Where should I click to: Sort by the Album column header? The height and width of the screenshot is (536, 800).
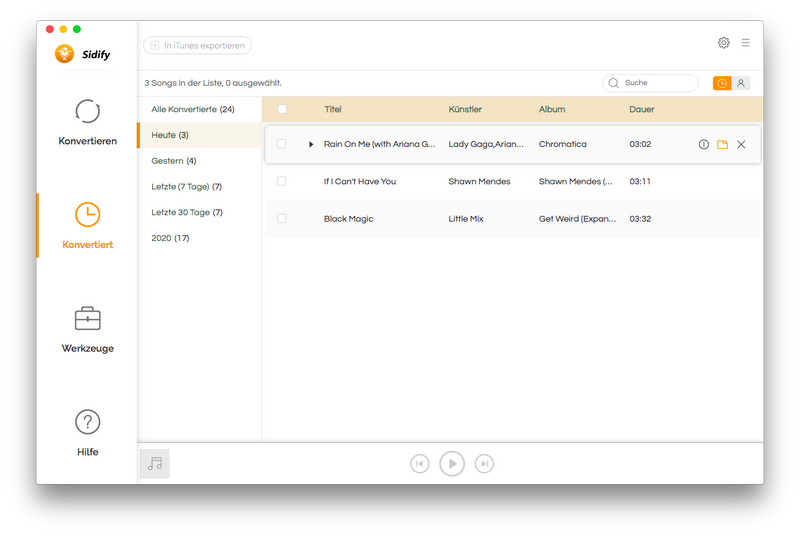tap(552, 109)
